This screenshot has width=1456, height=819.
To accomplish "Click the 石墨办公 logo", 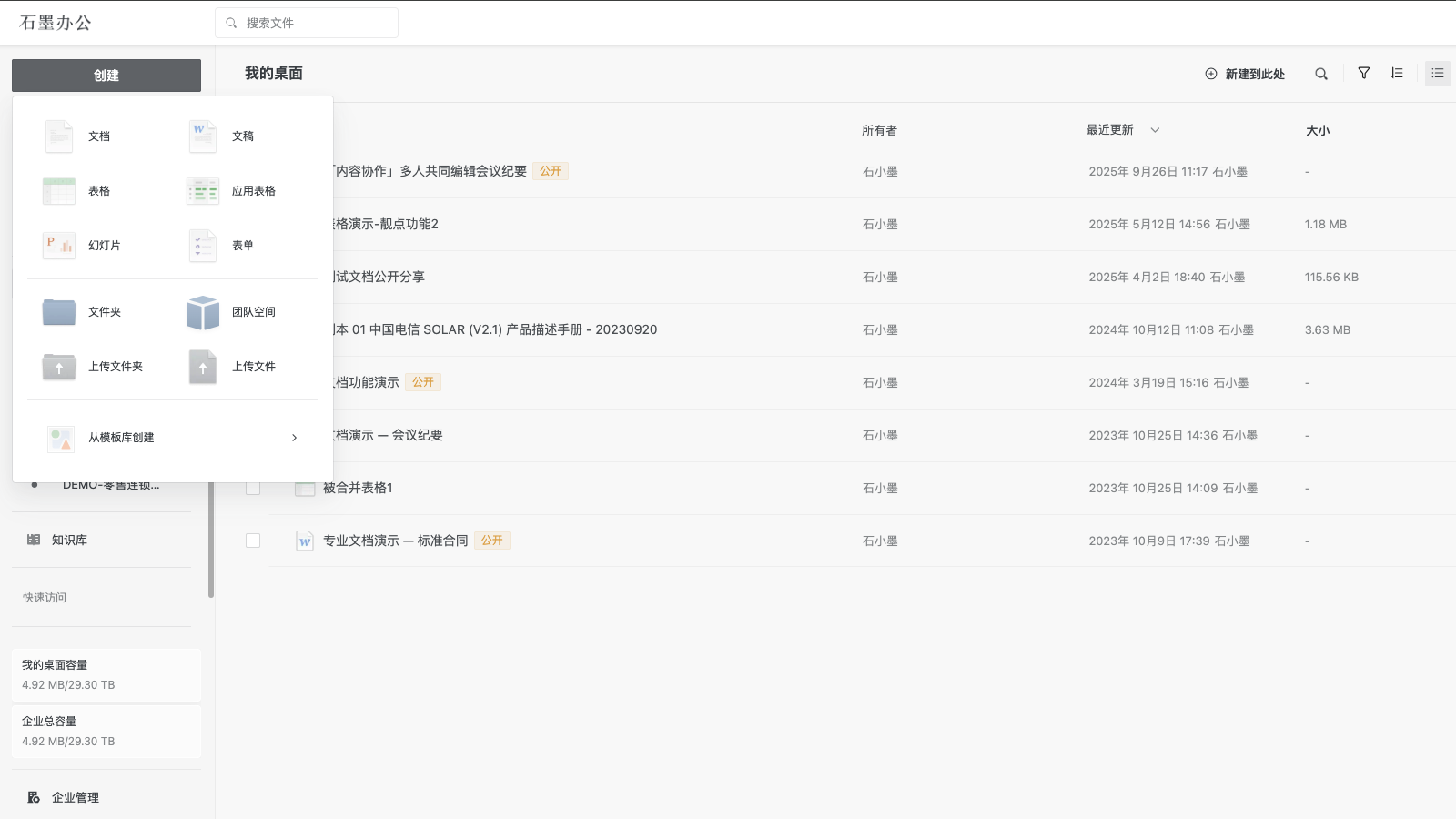I will [56, 23].
